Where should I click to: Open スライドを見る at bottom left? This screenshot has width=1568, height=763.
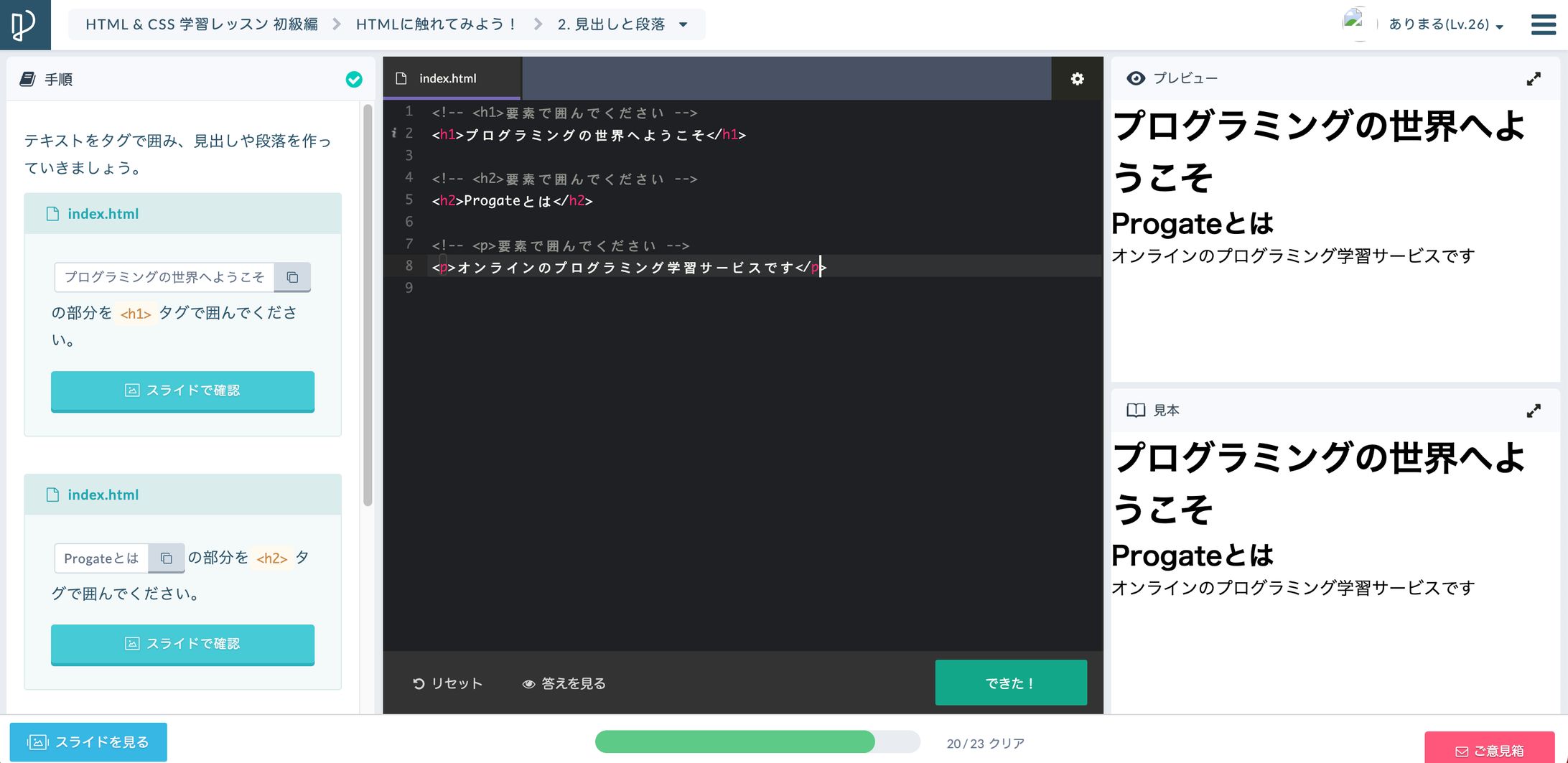point(88,742)
